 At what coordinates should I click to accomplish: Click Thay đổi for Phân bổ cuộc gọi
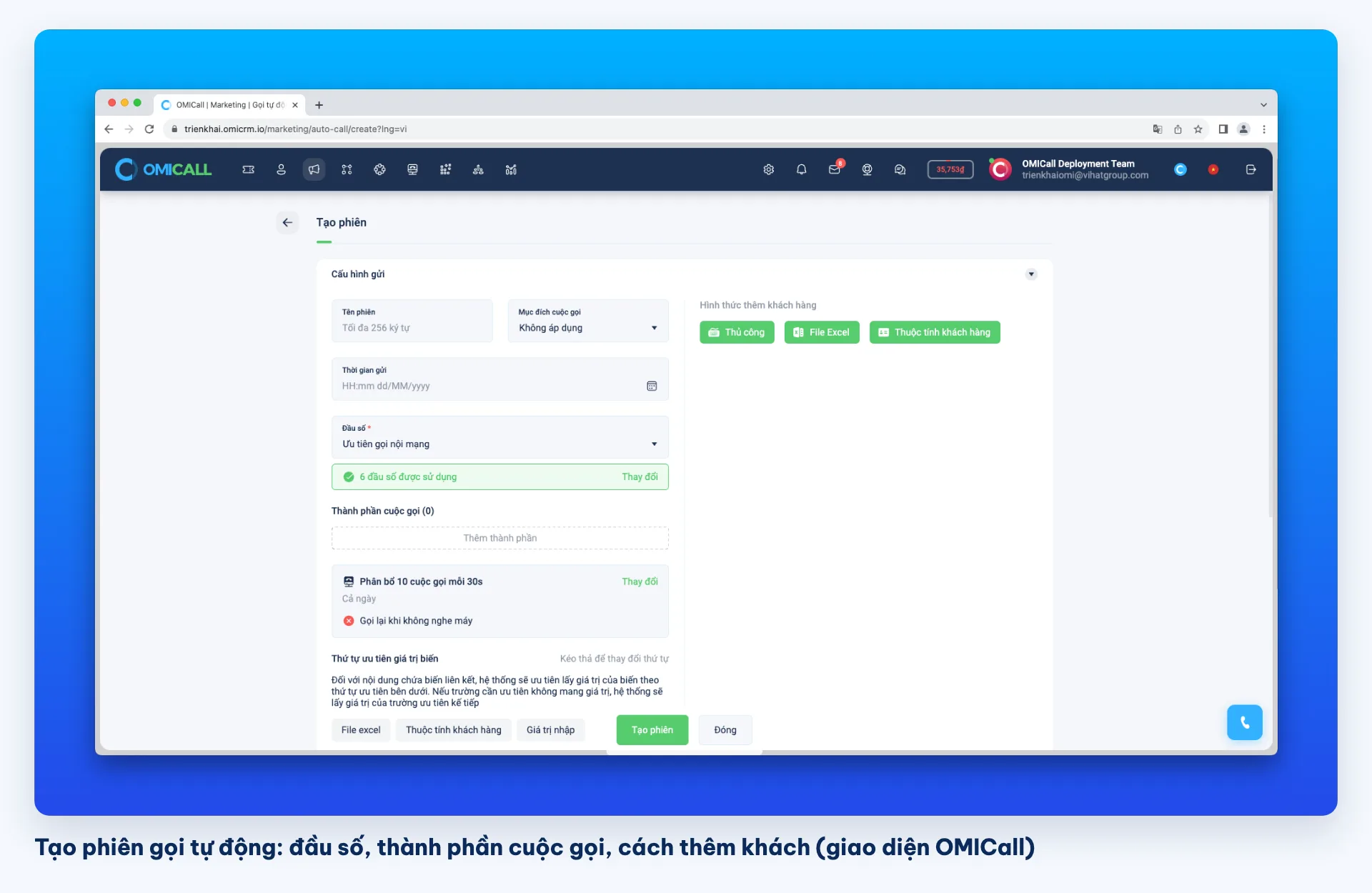coord(640,582)
